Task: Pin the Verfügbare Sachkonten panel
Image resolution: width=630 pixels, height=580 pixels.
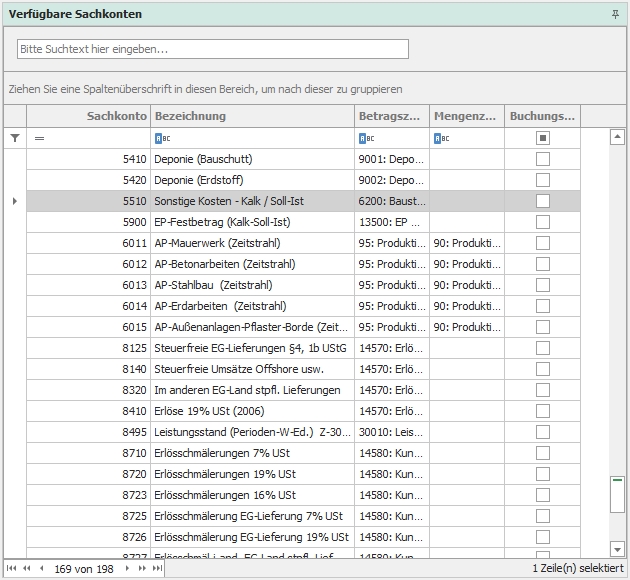Action: 615,14
